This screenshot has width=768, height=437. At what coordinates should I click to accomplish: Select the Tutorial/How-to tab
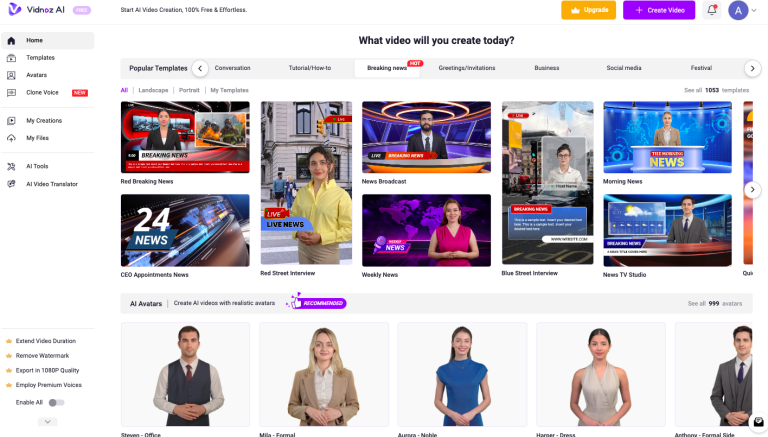310,68
